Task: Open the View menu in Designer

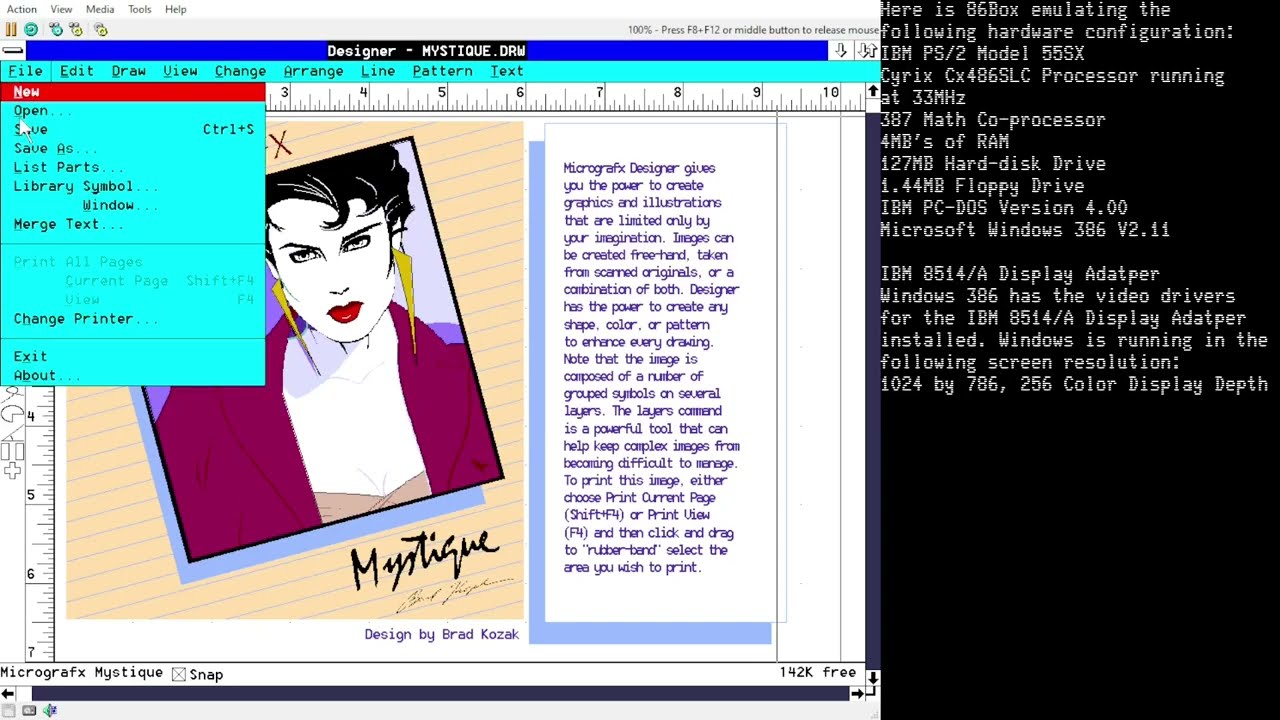Action: [x=180, y=71]
